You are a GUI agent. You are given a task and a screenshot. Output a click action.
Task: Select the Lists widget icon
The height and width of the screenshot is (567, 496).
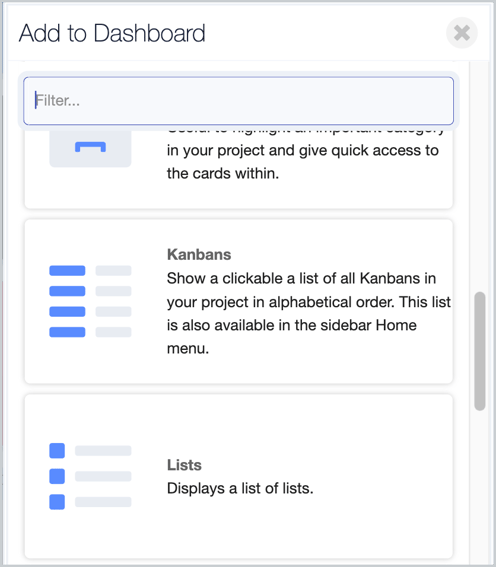pyautogui.click(x=90, y=476)
